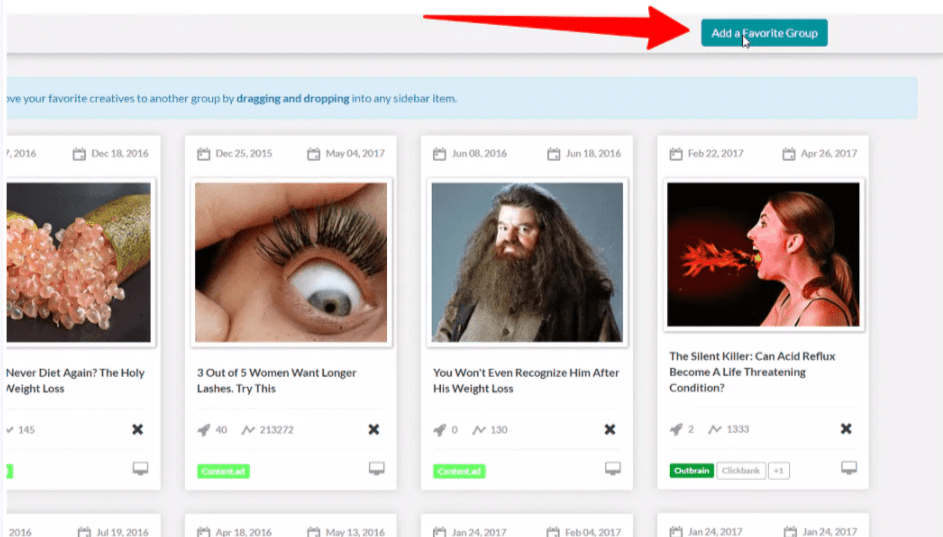Viewport: 943px width, 537px height.
Task: Click the rocket icon beside 2
Action: (676, 429)
